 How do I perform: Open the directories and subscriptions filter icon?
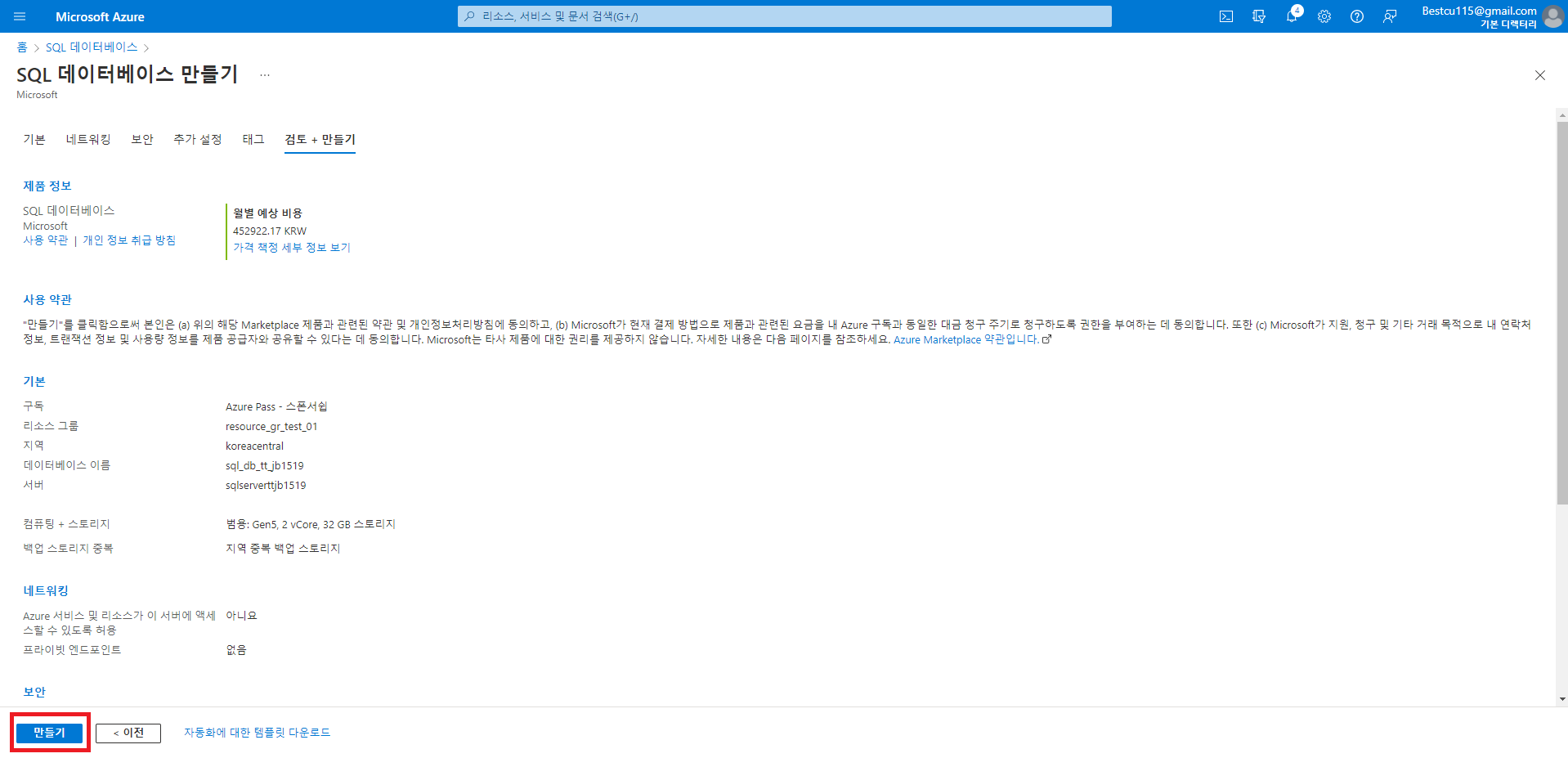click(x=1259, y=16)
